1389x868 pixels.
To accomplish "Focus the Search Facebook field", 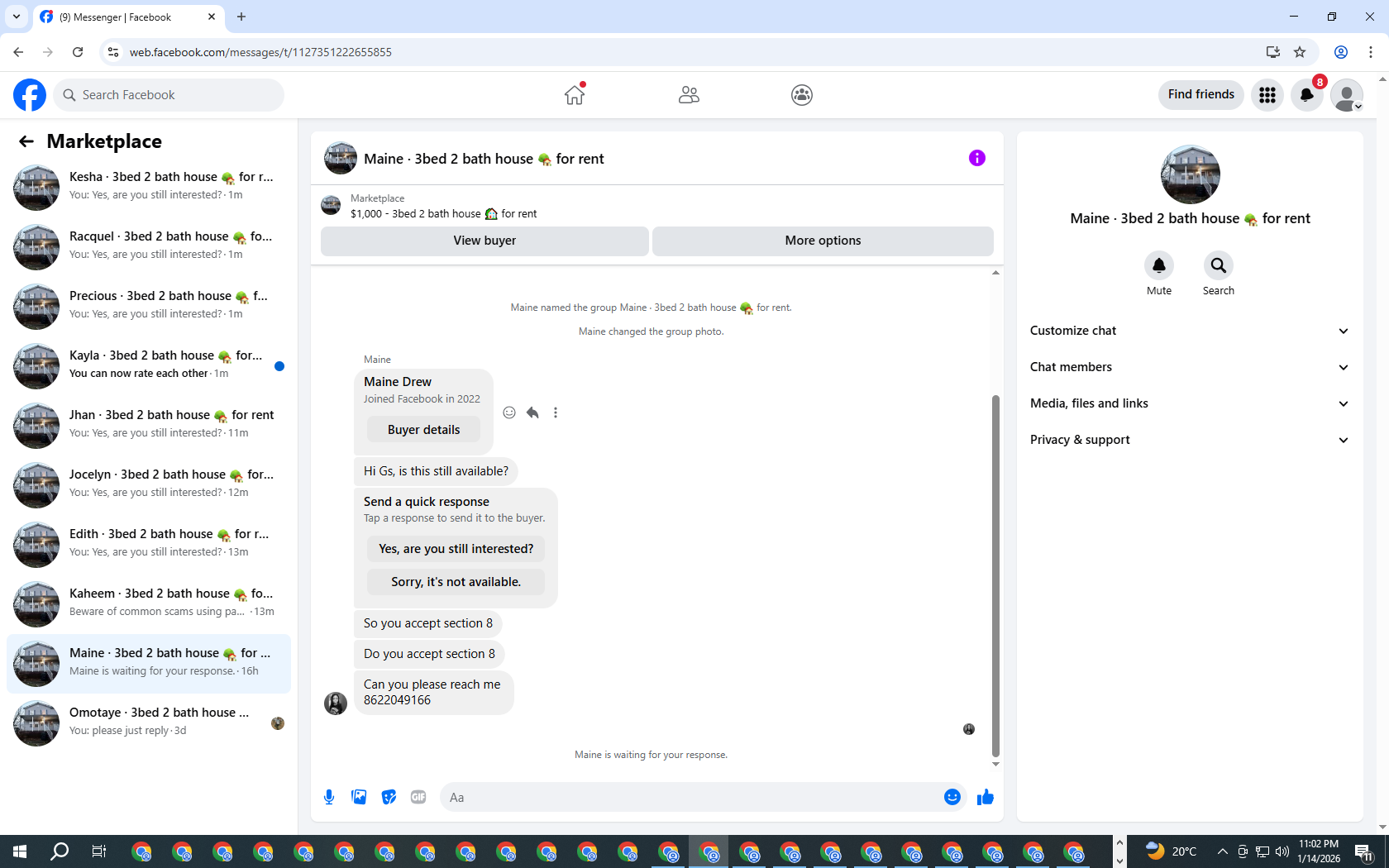I will click(169, 95).
